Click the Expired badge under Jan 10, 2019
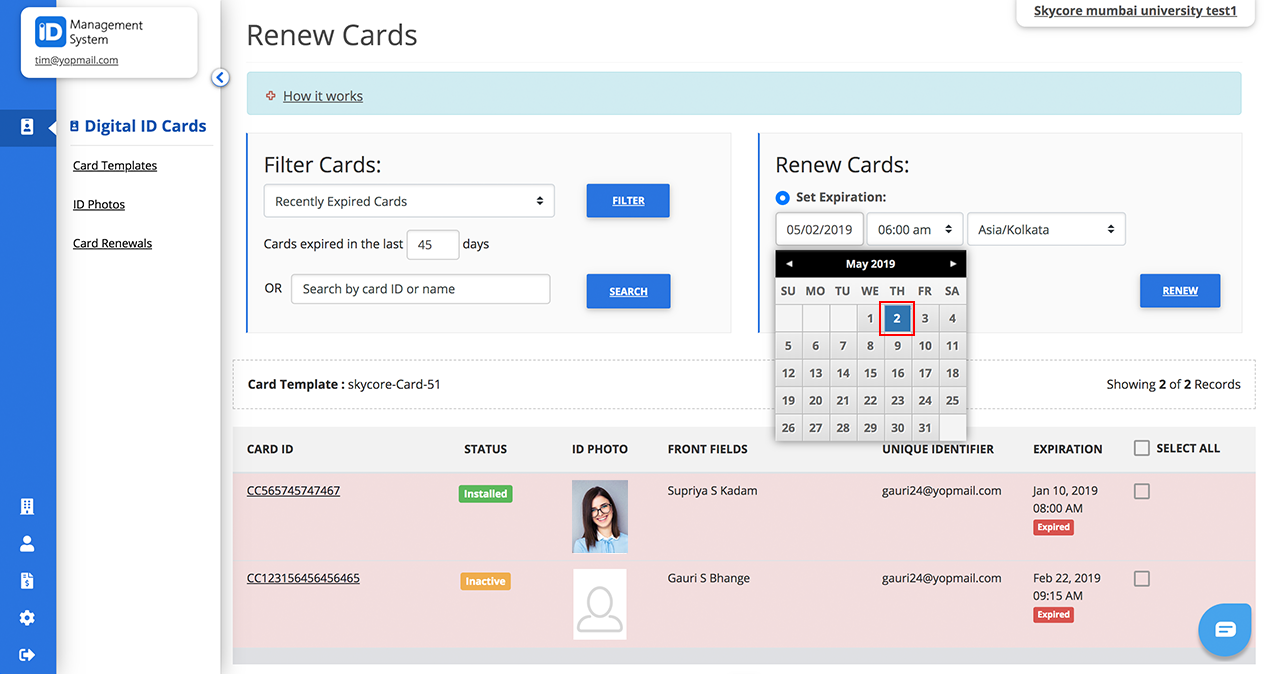Viewport: 1266px width, 674px height. coord(1053,527)
